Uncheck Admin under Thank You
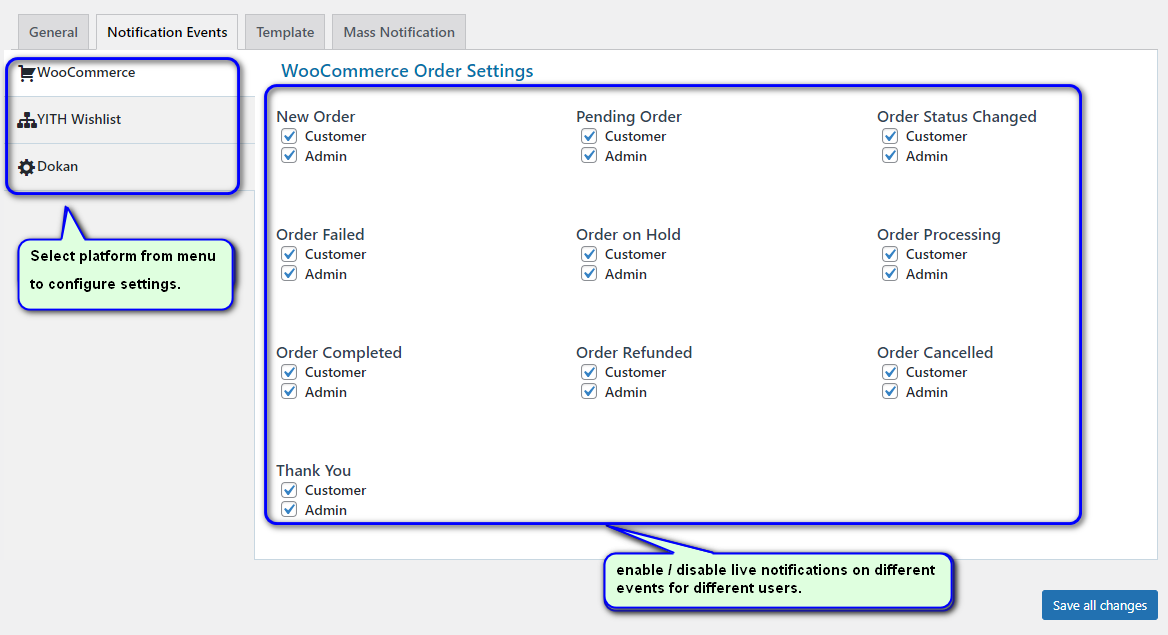This screenshot has height=635, width=1168. pyautogui.click(x=289, y=510)
